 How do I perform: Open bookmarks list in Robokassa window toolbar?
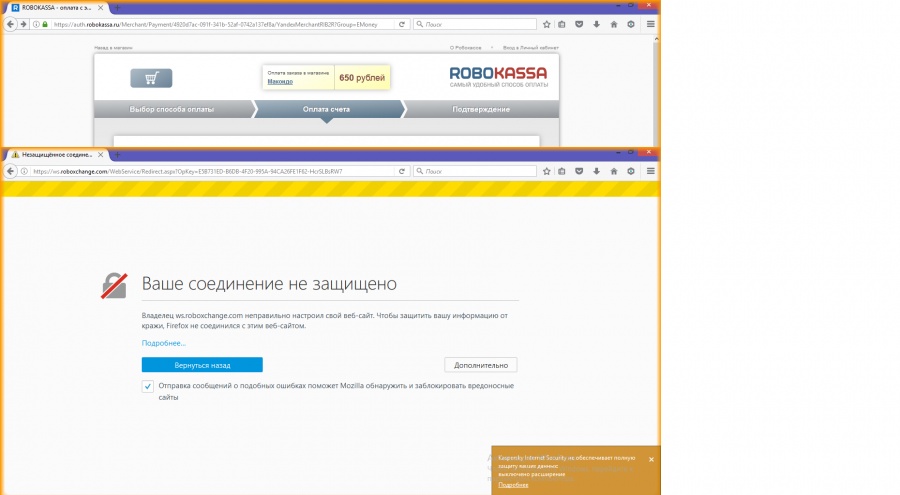point(562,24)
